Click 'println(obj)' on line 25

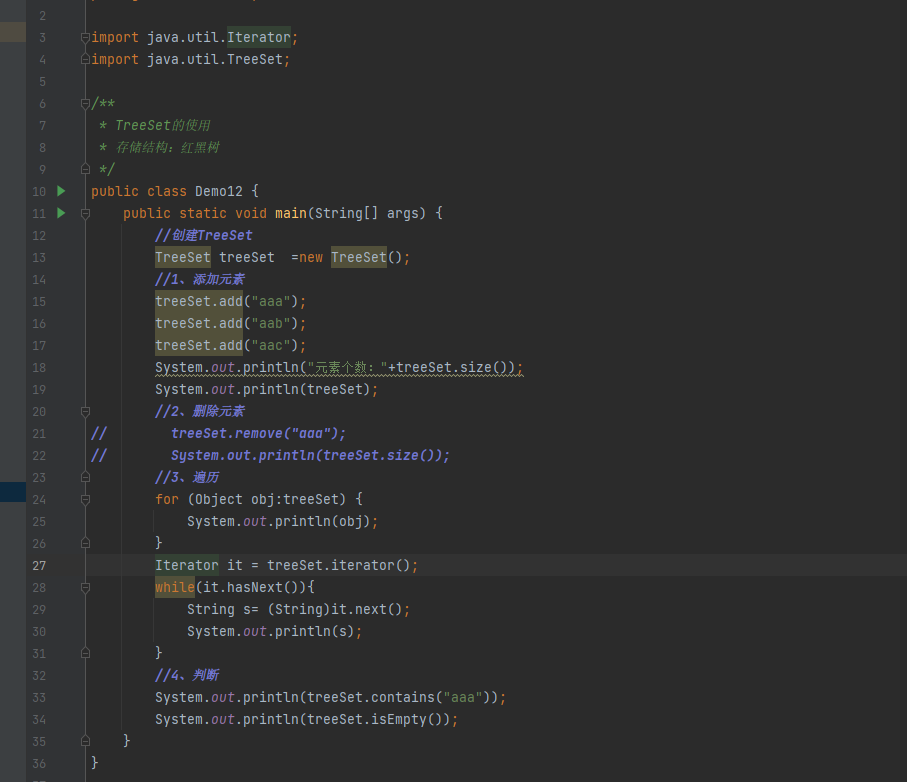pos(322,521)
